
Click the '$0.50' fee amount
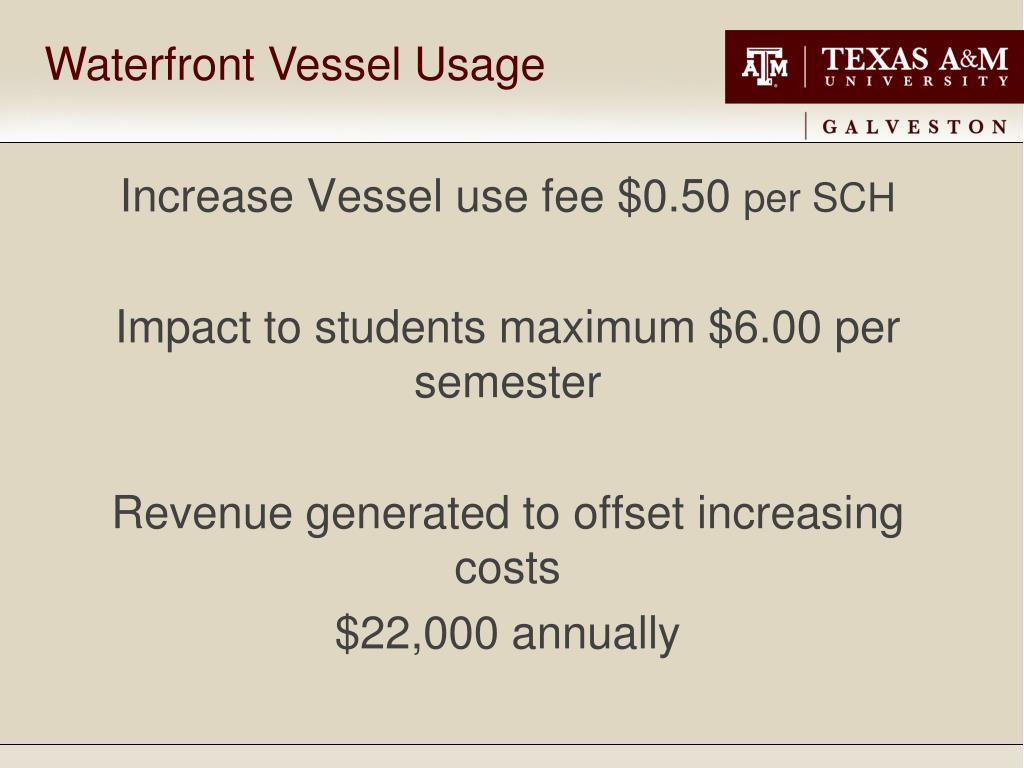point(673,196)
